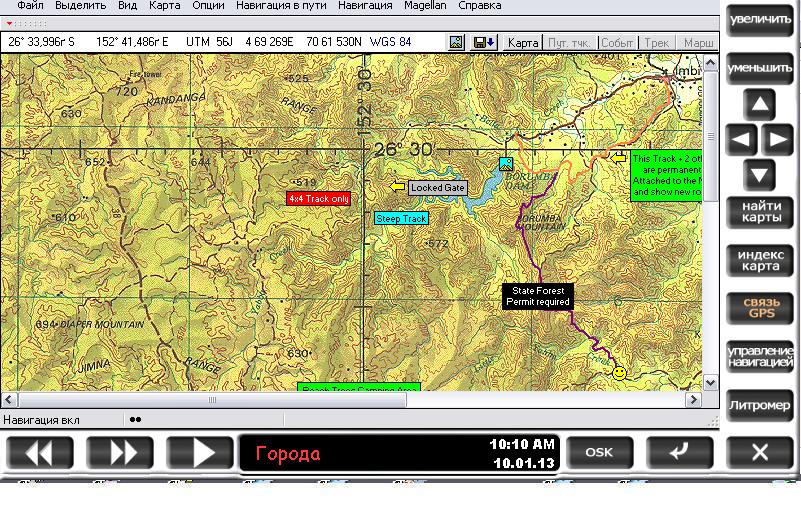Click the fast-forward double-right-arrow button
801x512 pixels.
point(120,453)
